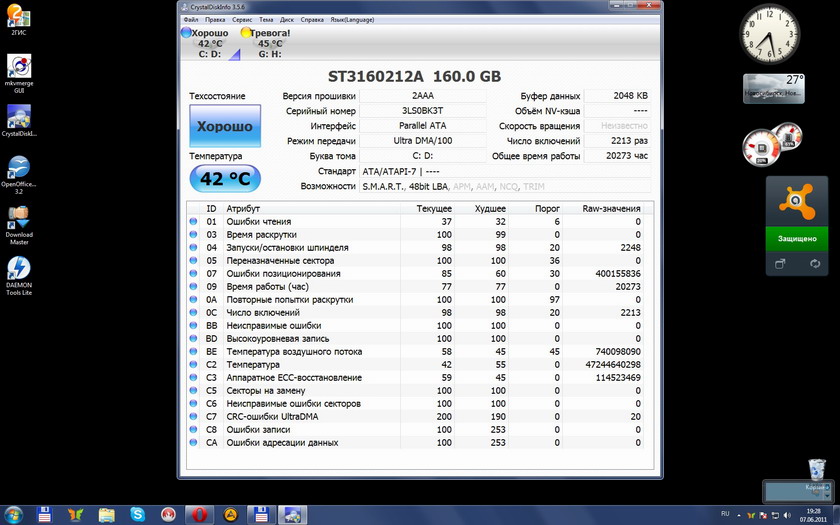
Task: Select the row Время раскрутки
Action: click(x=416, y=235)
